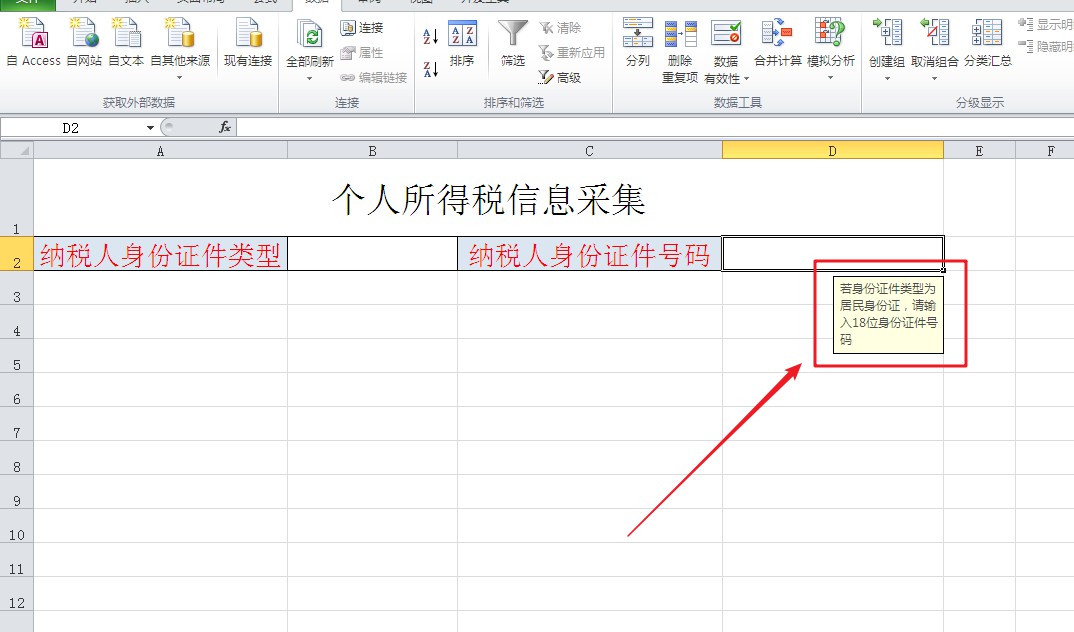
Task: Click 显示明细 show detail icon
Action: [x=1025, y=25]
